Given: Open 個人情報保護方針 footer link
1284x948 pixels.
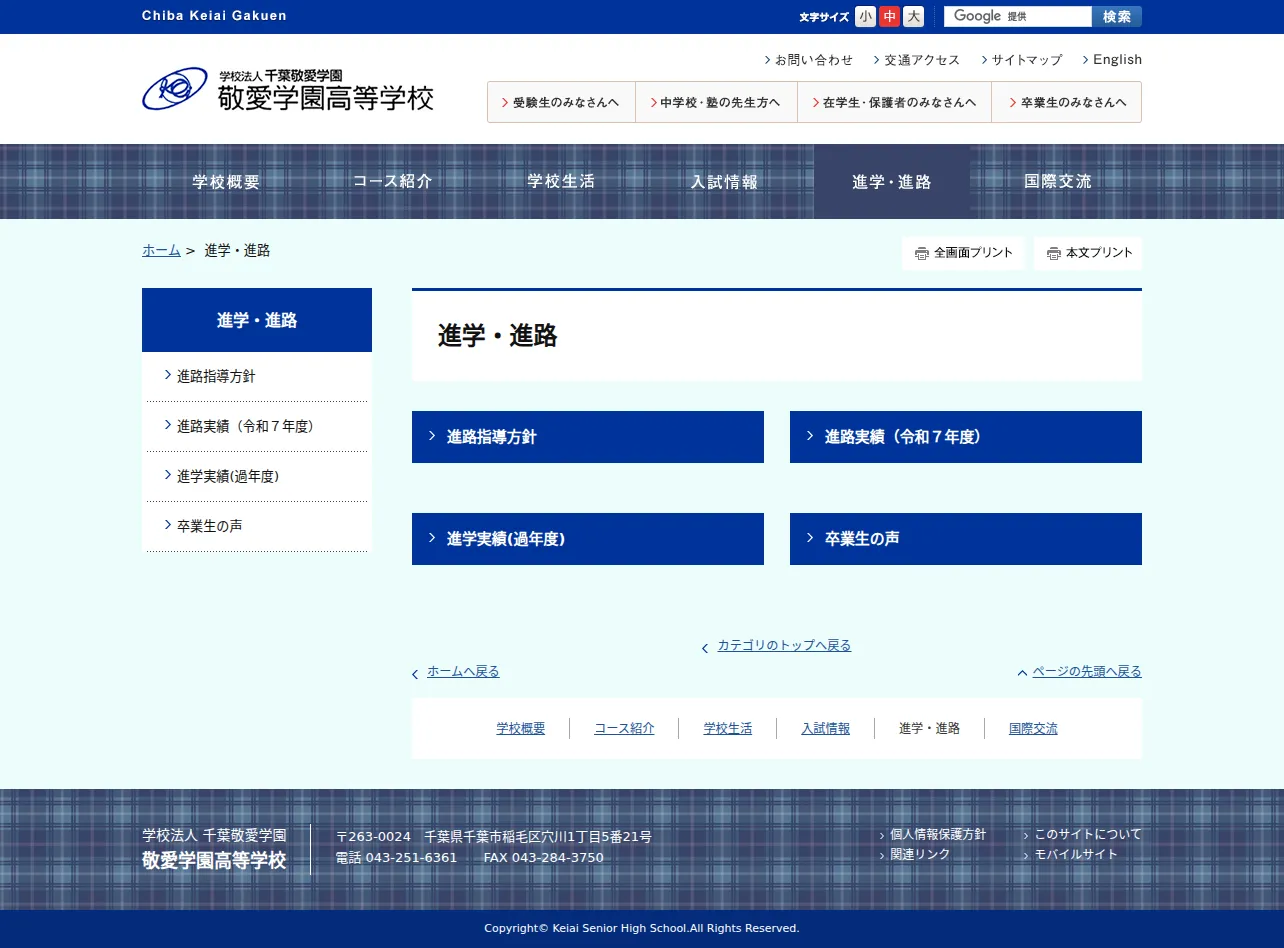Looking at the screenshot, I should [938, 835].
